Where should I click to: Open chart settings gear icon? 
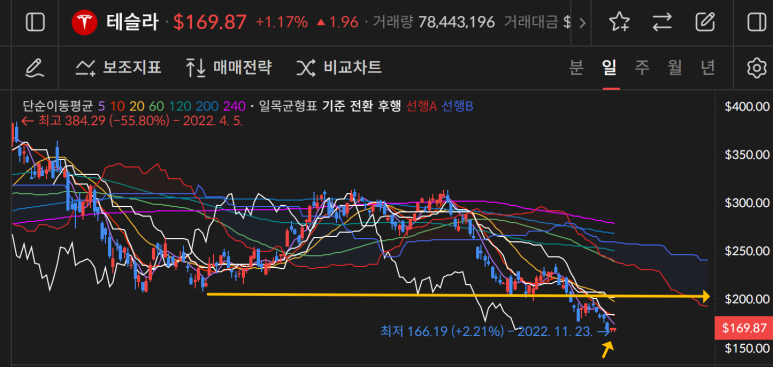[756, 68]
